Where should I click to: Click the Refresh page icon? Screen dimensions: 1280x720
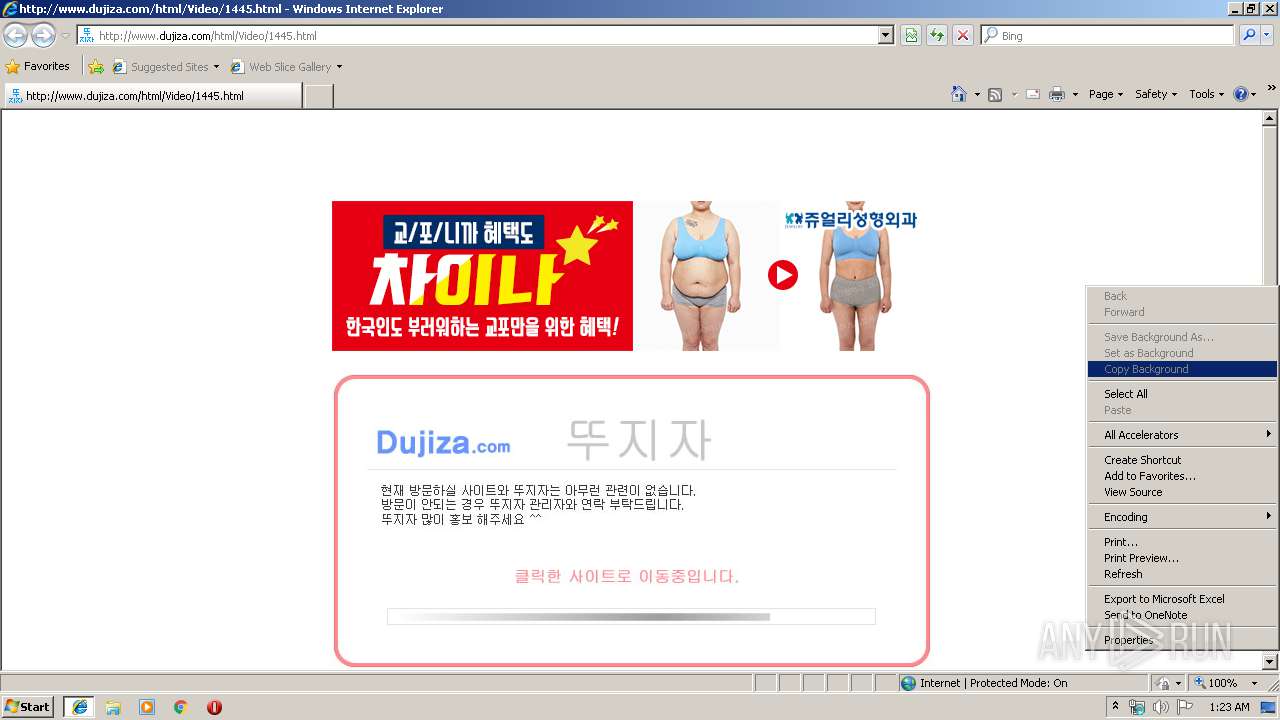tap(937, 36)
